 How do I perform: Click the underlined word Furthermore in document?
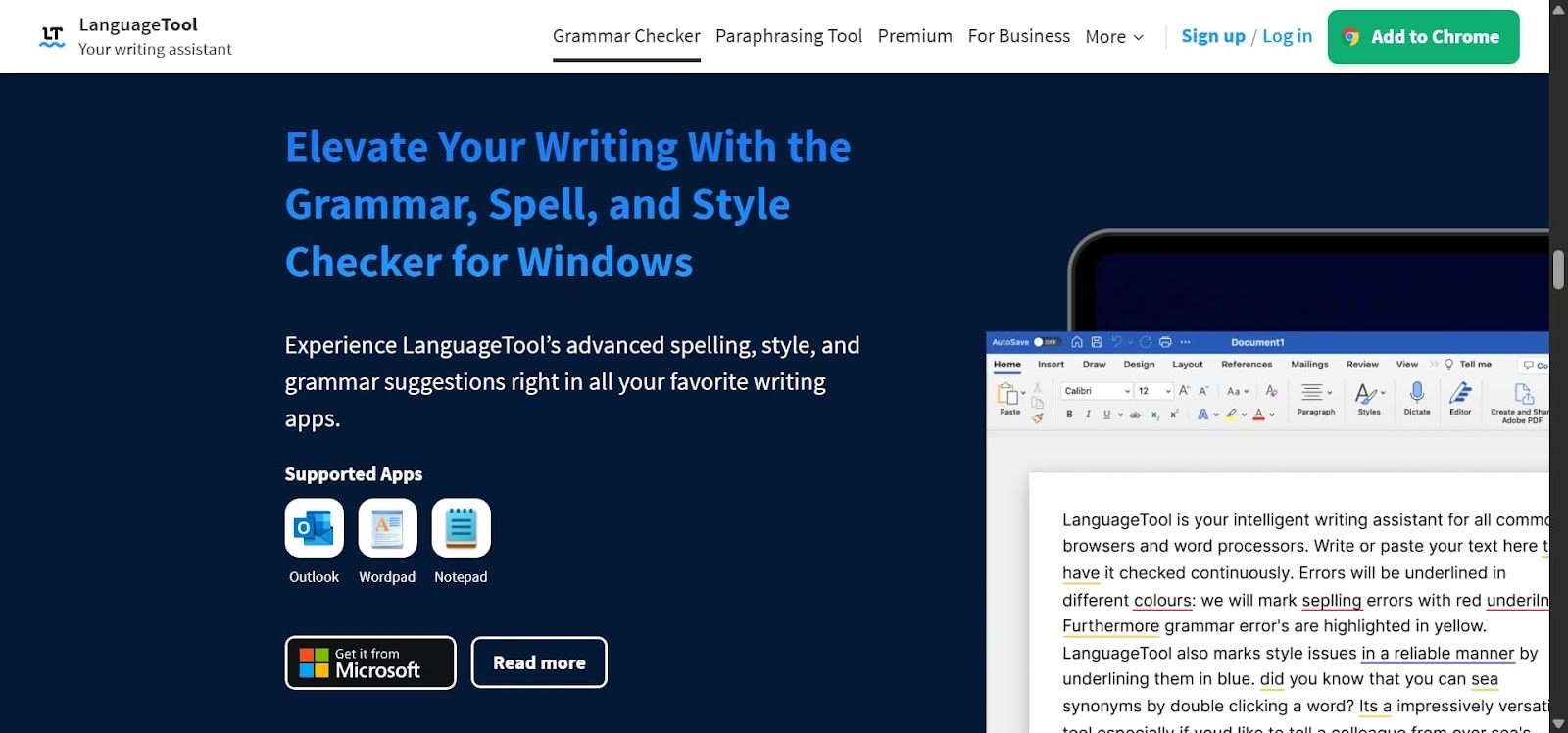(1110, 626)
